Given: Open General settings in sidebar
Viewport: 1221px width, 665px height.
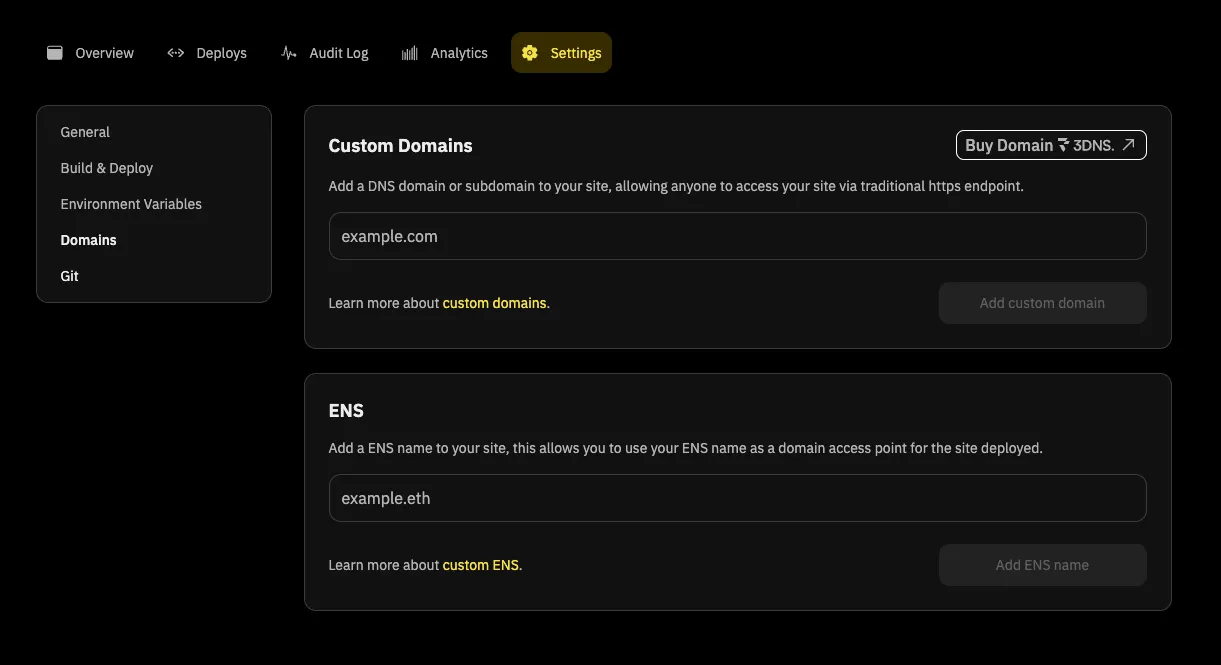Looking at the screenshot, I should click(x=85, y=132).
